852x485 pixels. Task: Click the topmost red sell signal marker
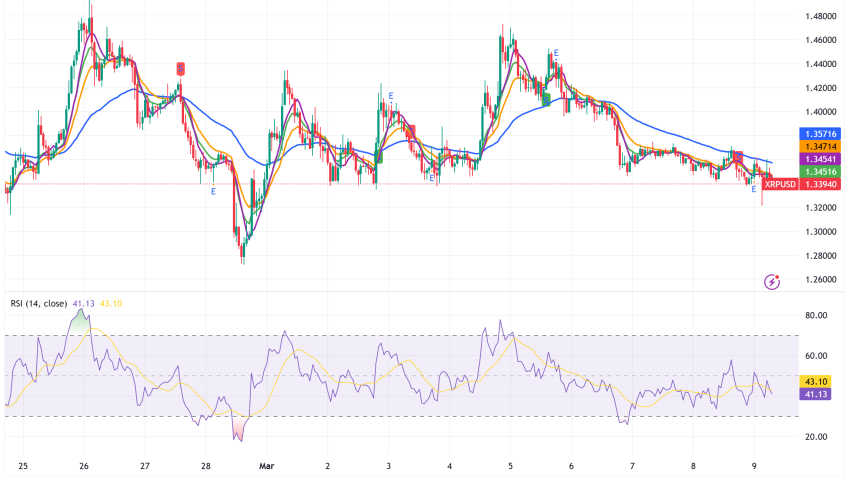tap(181, 68)
